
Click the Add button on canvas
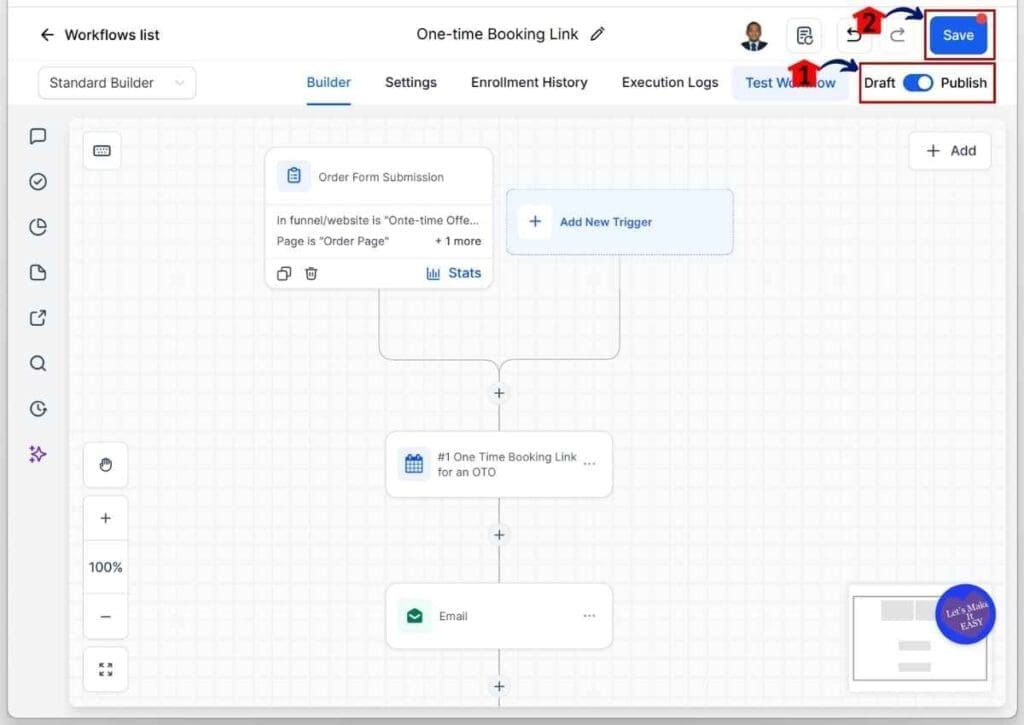950,151
